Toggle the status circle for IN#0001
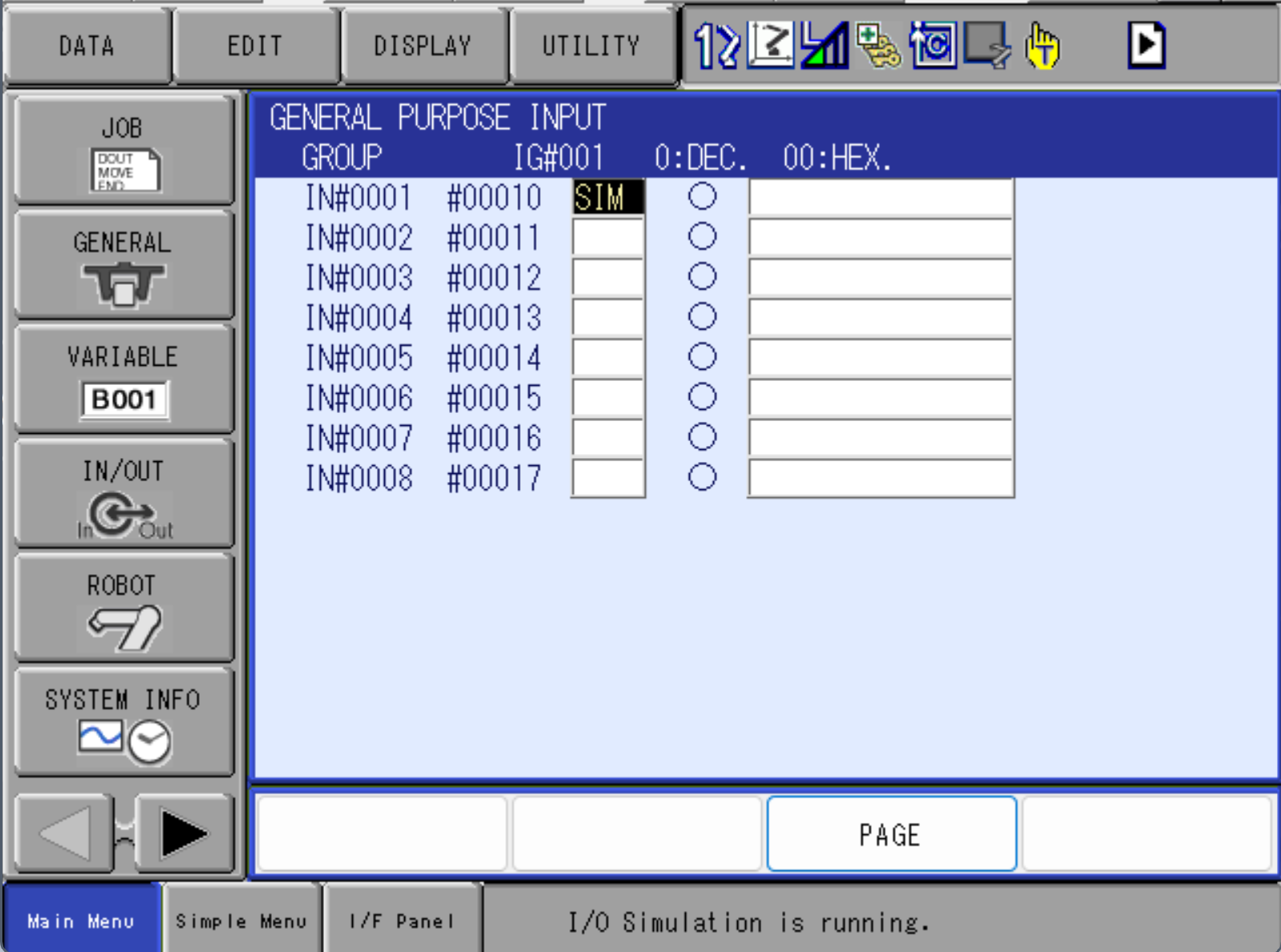 point(702,196)
